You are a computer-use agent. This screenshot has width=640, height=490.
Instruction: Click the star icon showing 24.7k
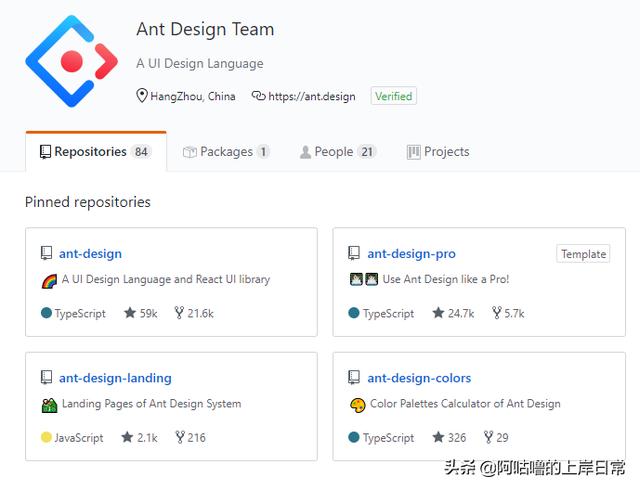click(438, 313)
